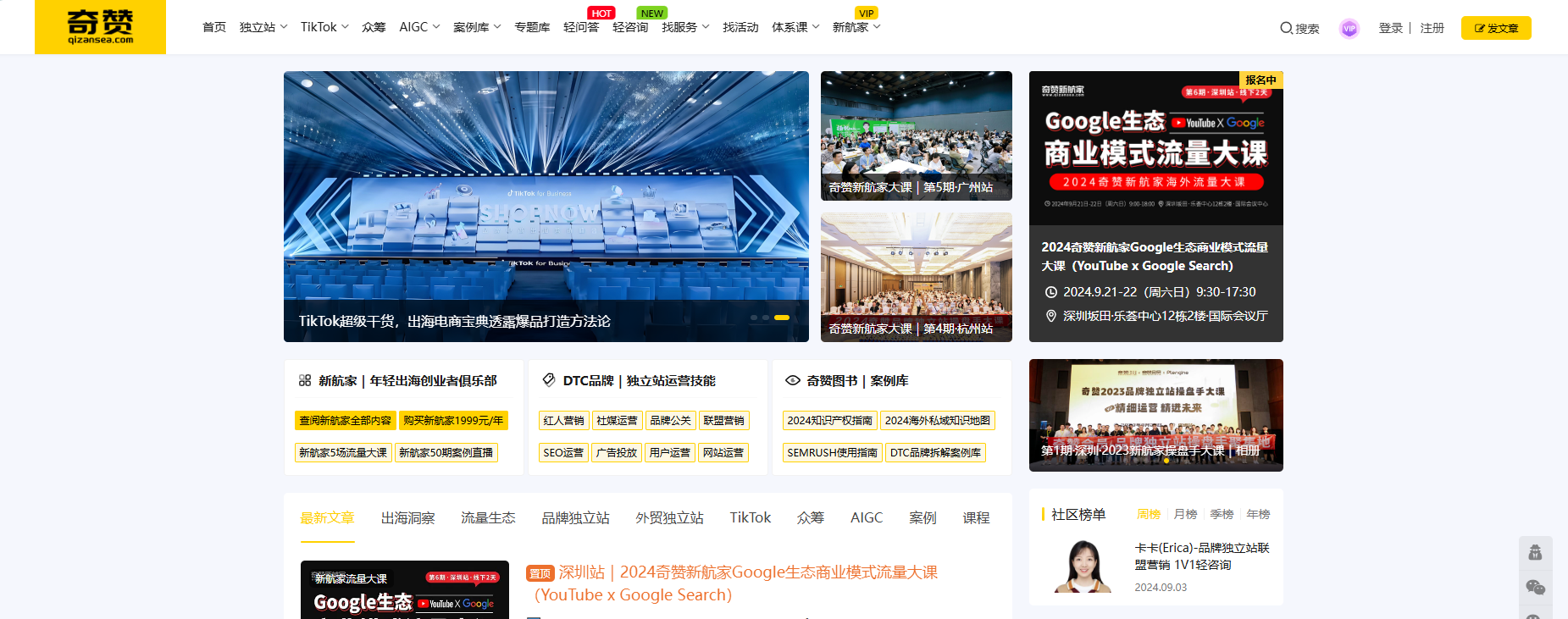The width and height of the screenshot is (1568, 619).
Task: Switch to the 外贸独立站 tab
Action: (x=669, y=517)
